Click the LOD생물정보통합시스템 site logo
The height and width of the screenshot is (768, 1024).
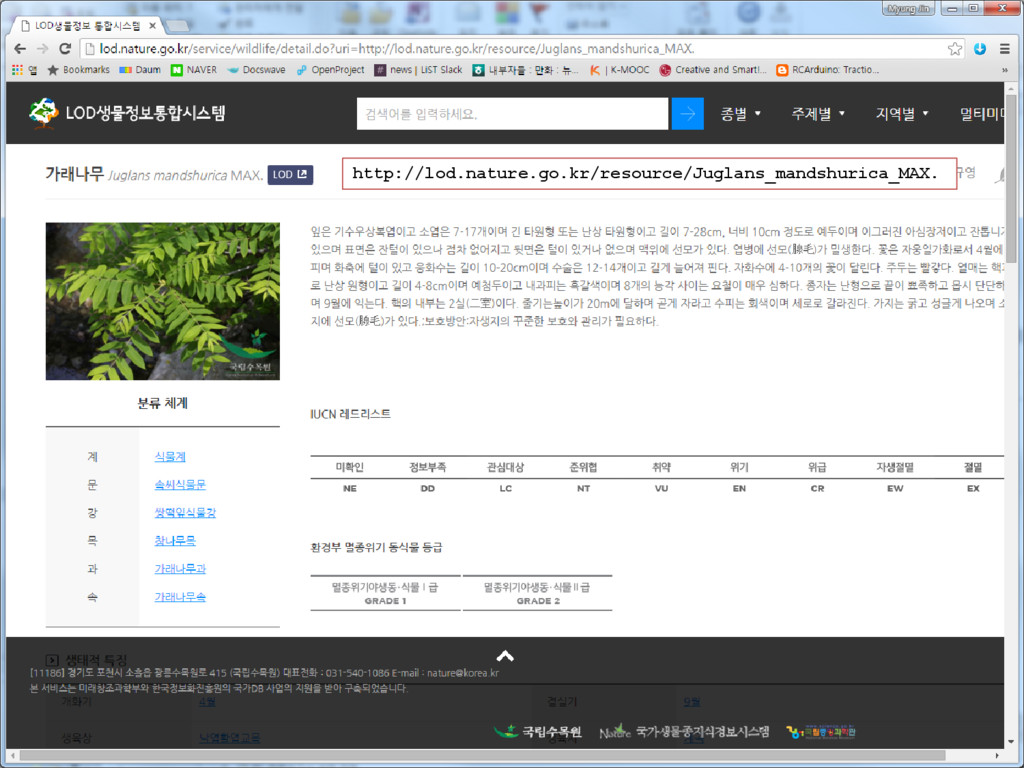127,113
